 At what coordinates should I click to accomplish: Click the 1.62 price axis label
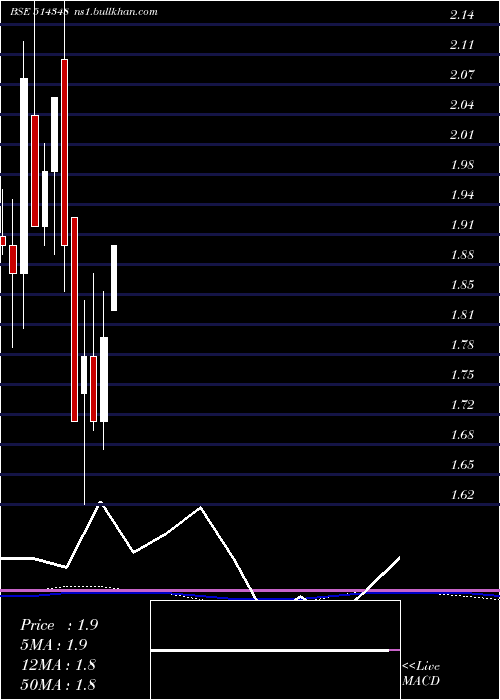pos(462,495)
